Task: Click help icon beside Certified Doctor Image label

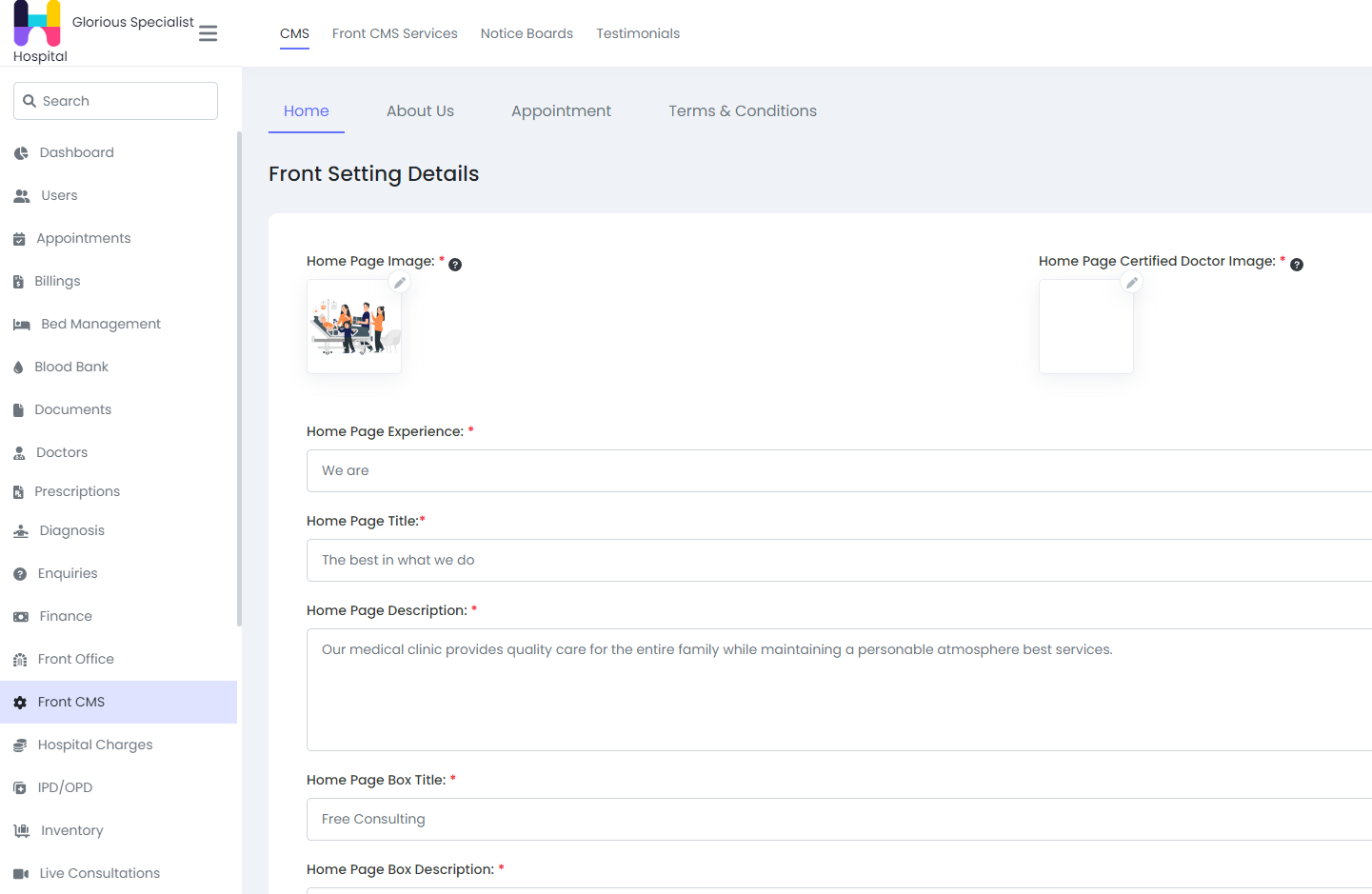Action: [x=1296, y=265]
